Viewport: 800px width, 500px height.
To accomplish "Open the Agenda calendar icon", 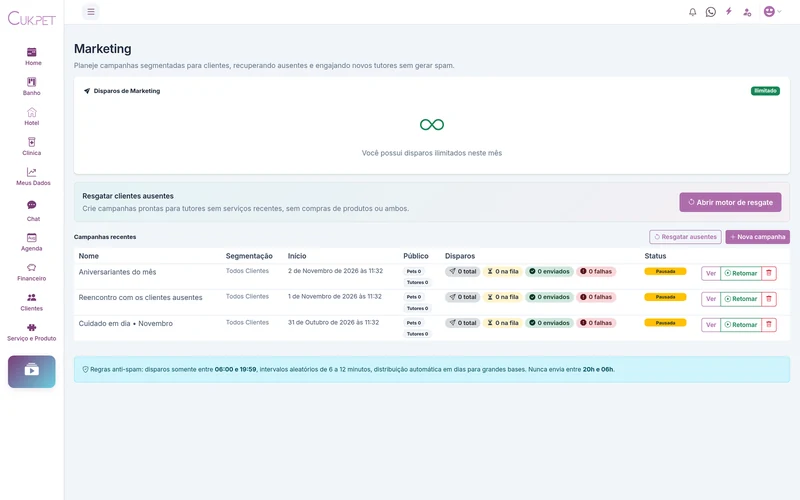I will point(32,238).
